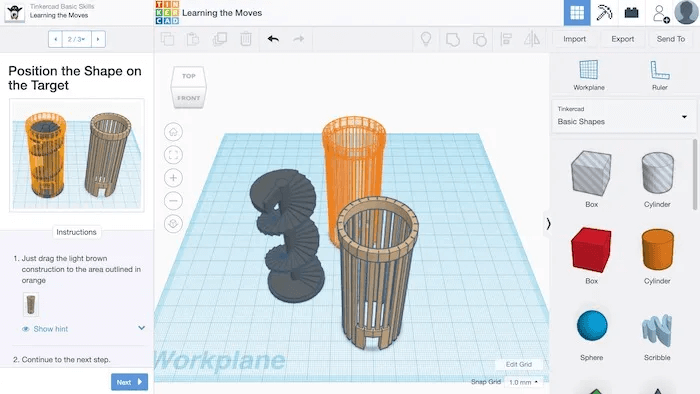
Task: Click the Import menu button
Action: [574, 39]
